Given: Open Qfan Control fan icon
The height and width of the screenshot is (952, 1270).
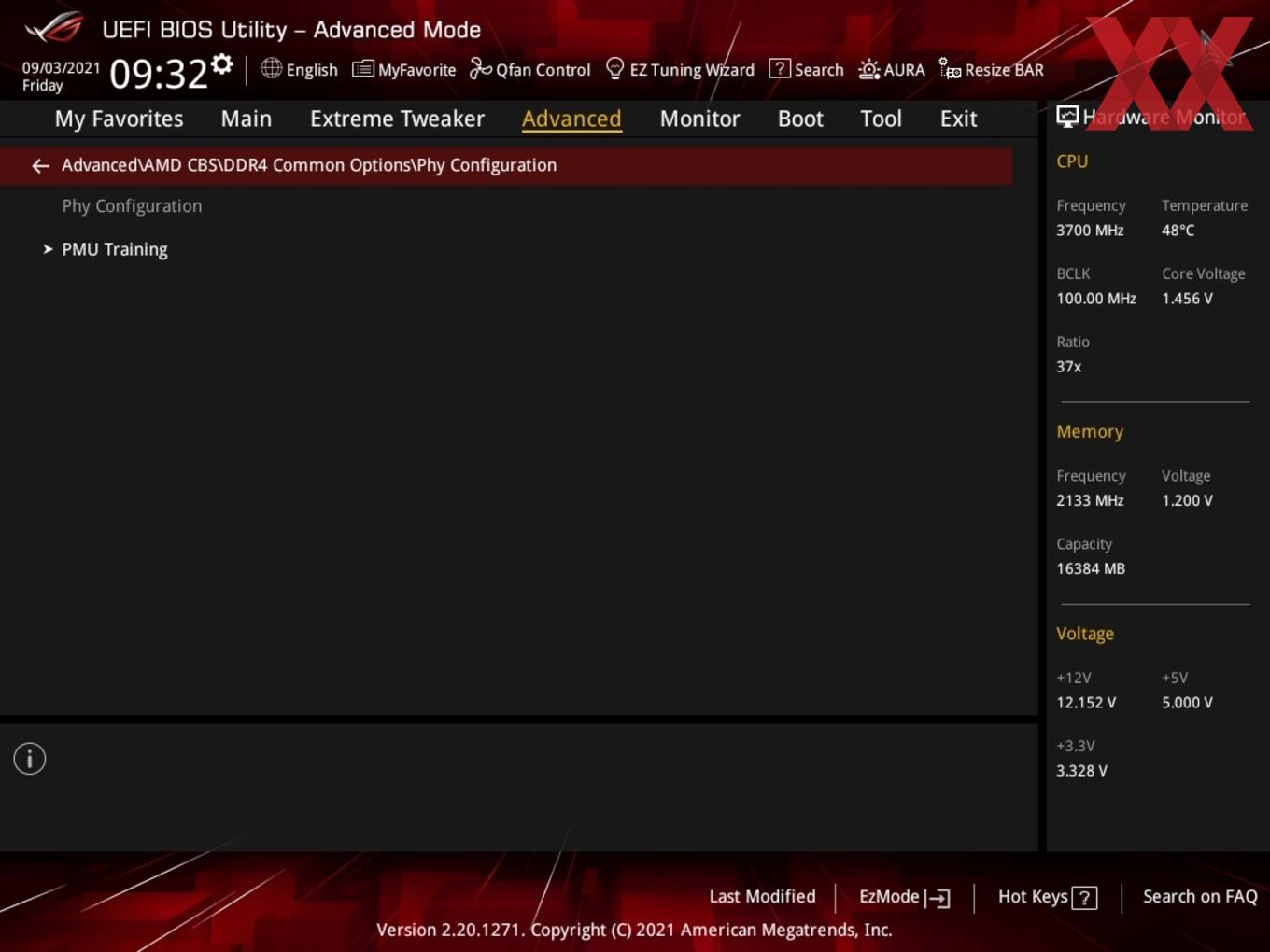Looking at the screenshot, I should [x=480, y=68].
